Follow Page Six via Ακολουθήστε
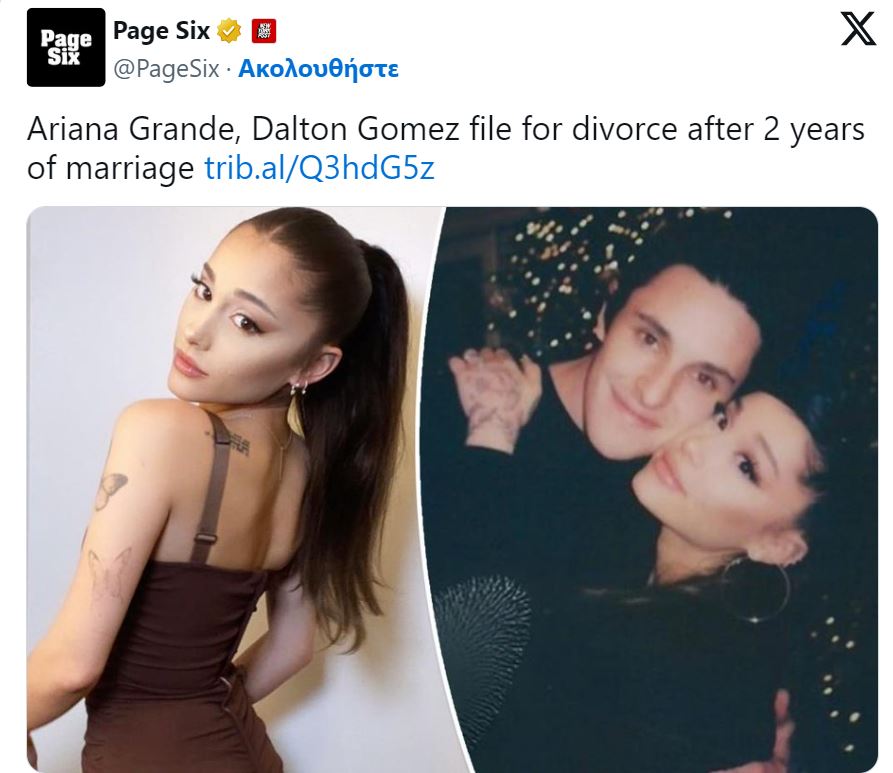 (318, 68)
